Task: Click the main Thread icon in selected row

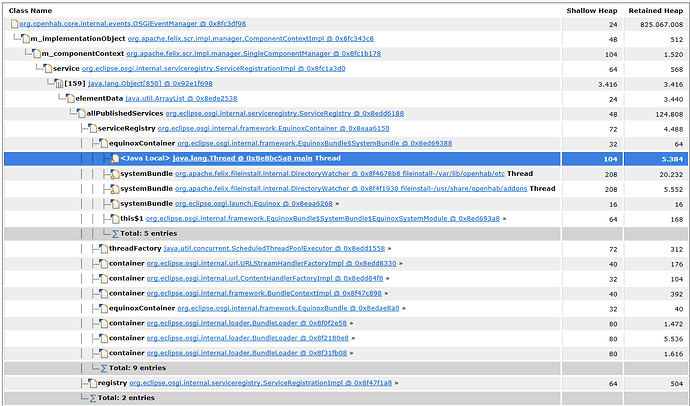Action: [115, 158]
